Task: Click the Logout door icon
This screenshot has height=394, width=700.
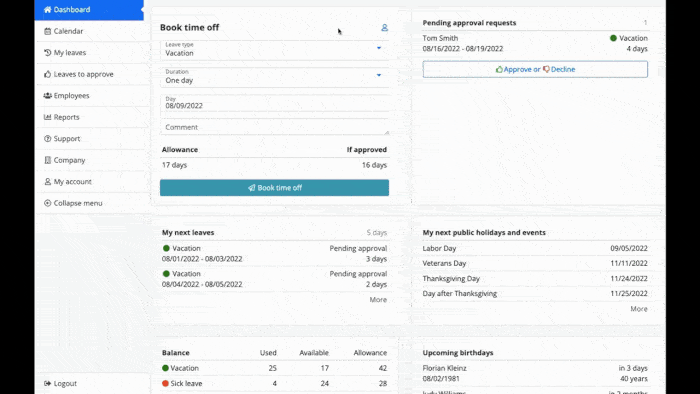Action: tap(47, 383)
